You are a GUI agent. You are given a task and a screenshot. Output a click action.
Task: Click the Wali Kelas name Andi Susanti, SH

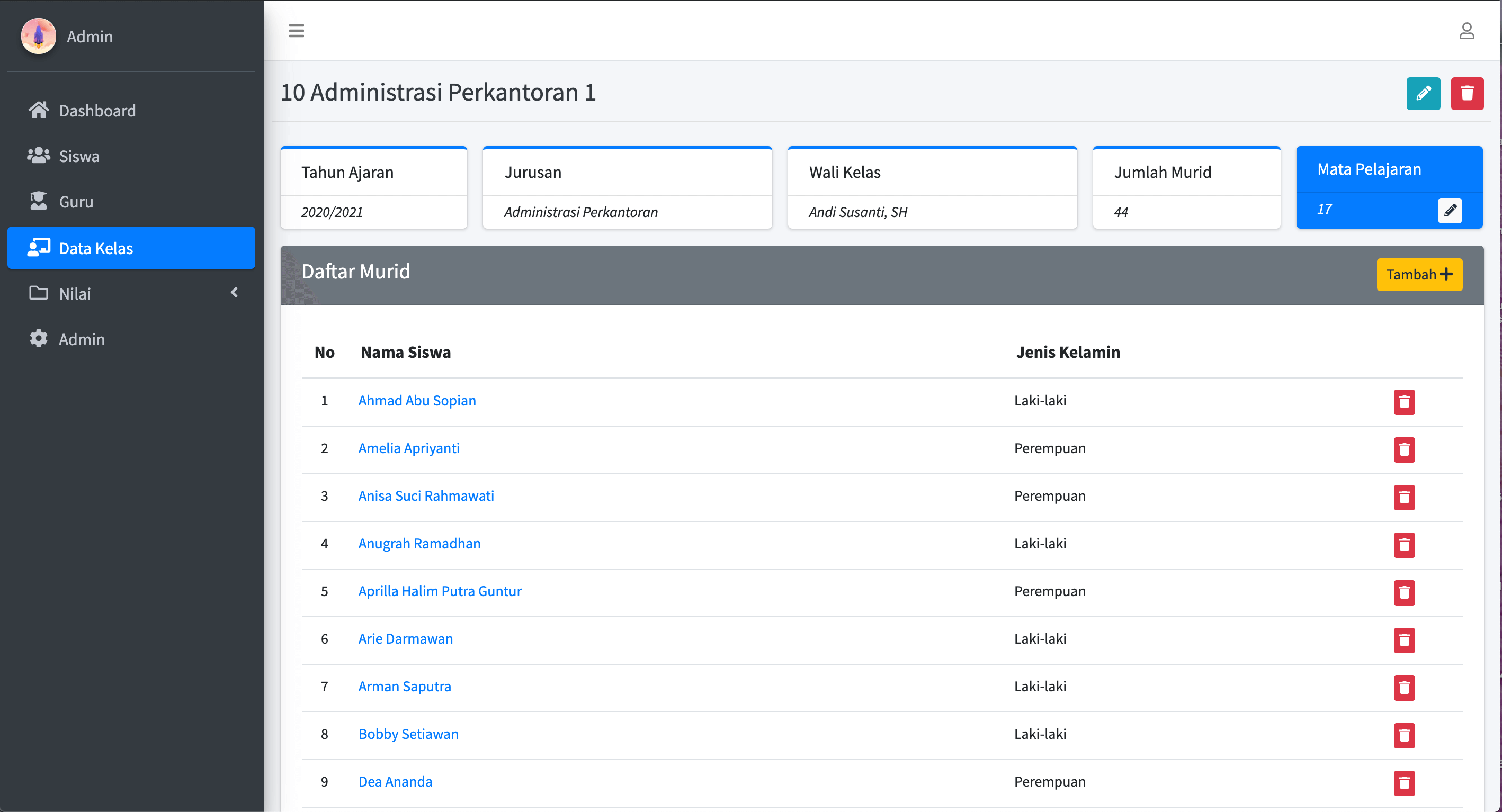point(857,212)
